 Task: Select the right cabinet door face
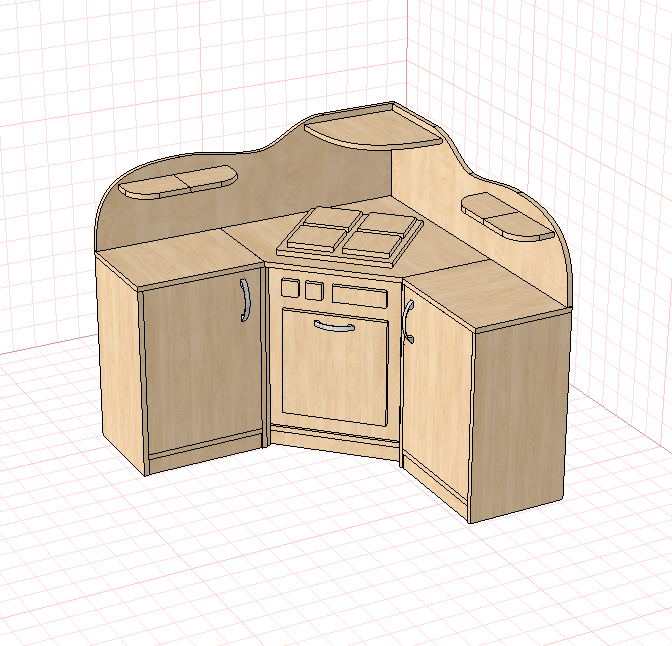(437, 394)
